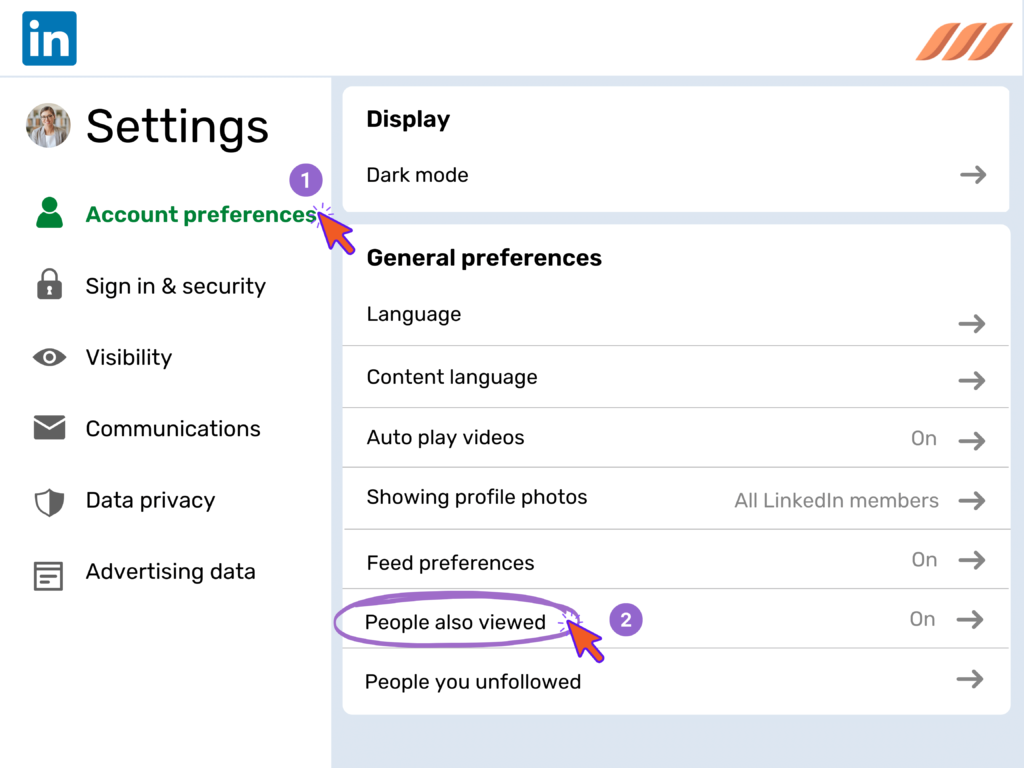Image resolution: width=1024 pixels, height=768 pixels.
Task: Select the Account preferences person icon
Action: 48,213
